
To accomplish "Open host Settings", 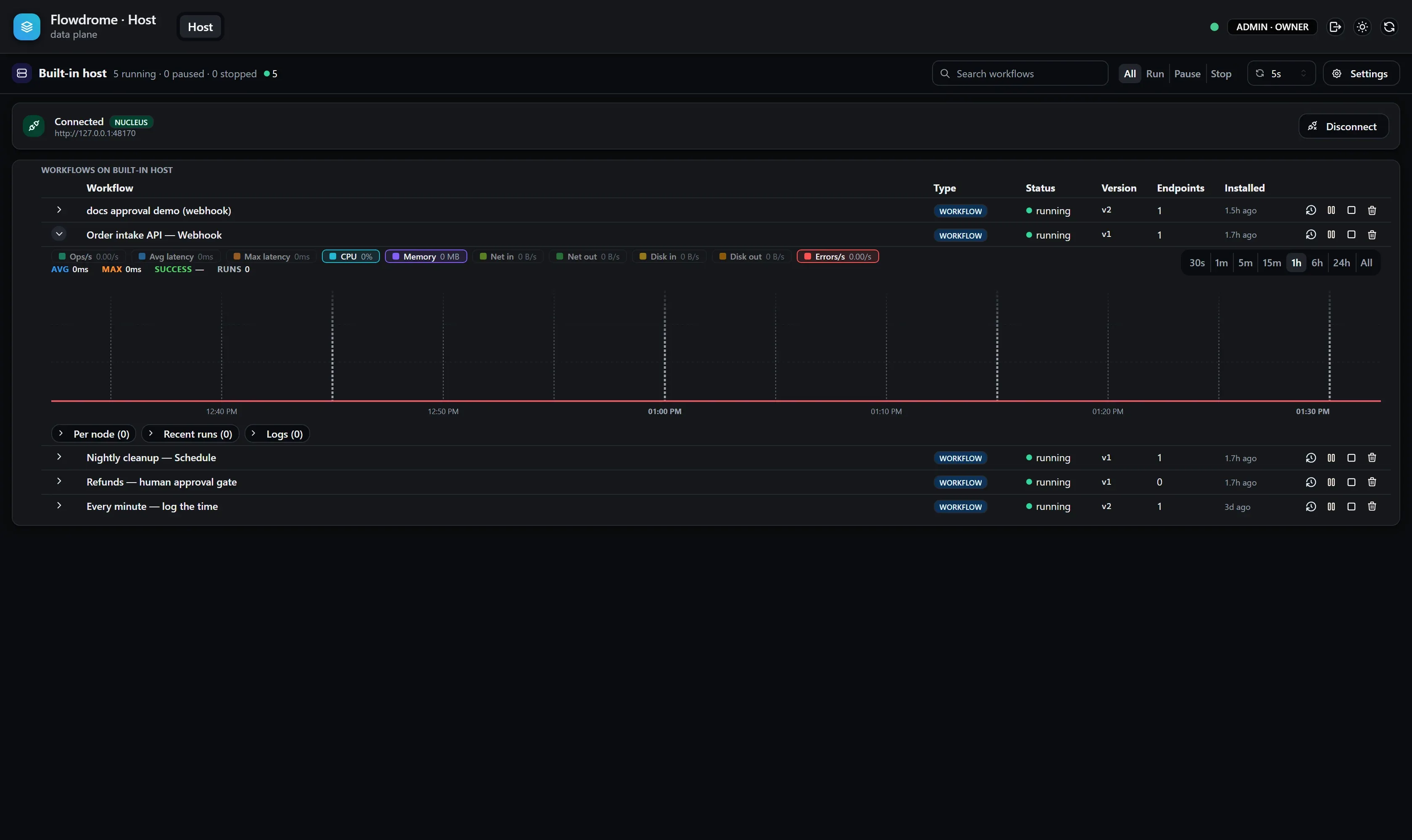I will tap(1361, 73).
